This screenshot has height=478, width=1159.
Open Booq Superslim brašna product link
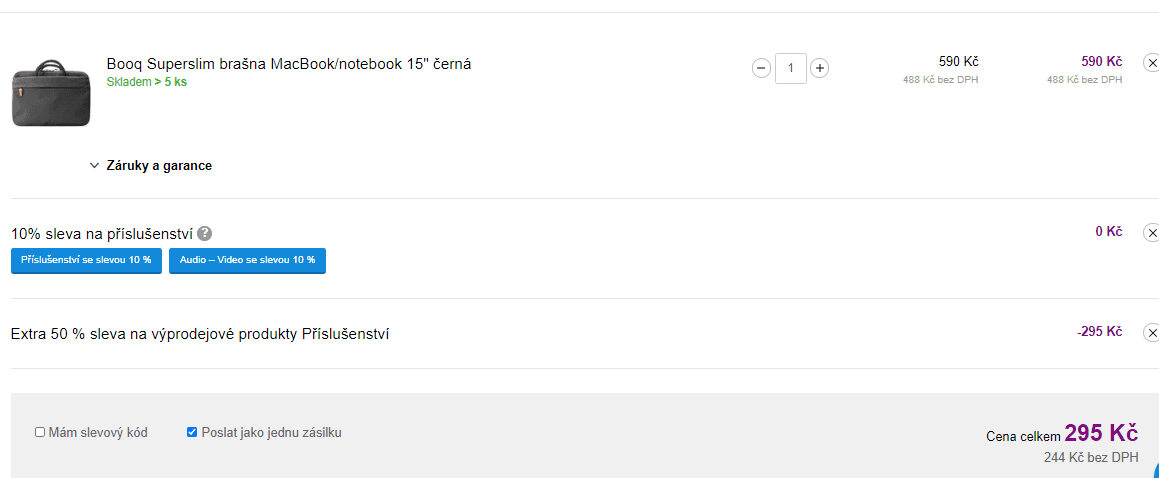[x=289, y=64]
